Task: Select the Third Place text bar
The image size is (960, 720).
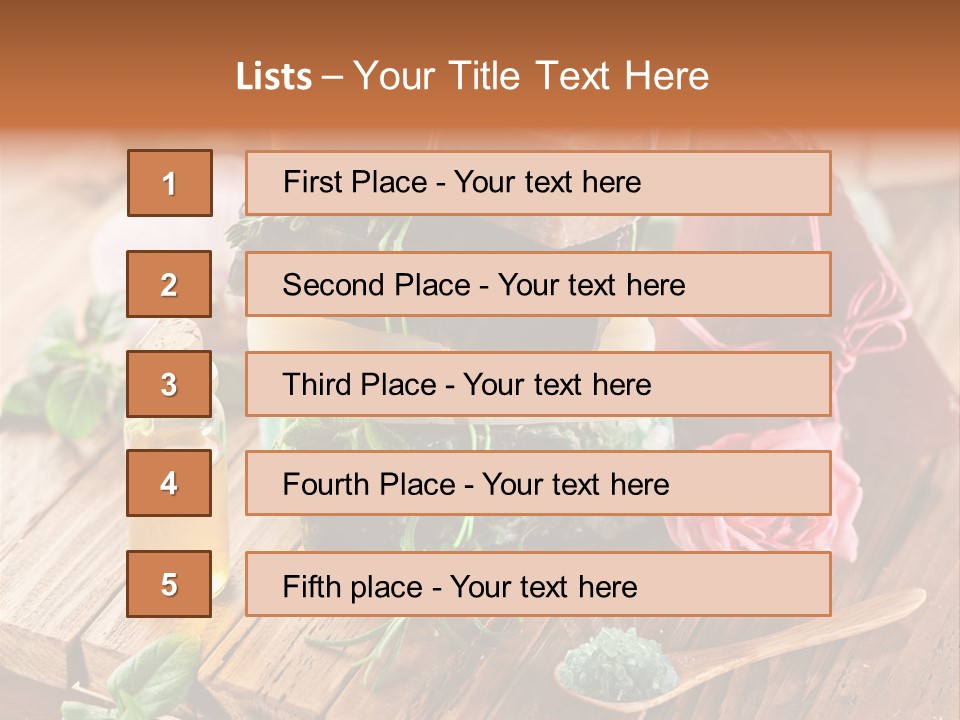Action: 538,384
